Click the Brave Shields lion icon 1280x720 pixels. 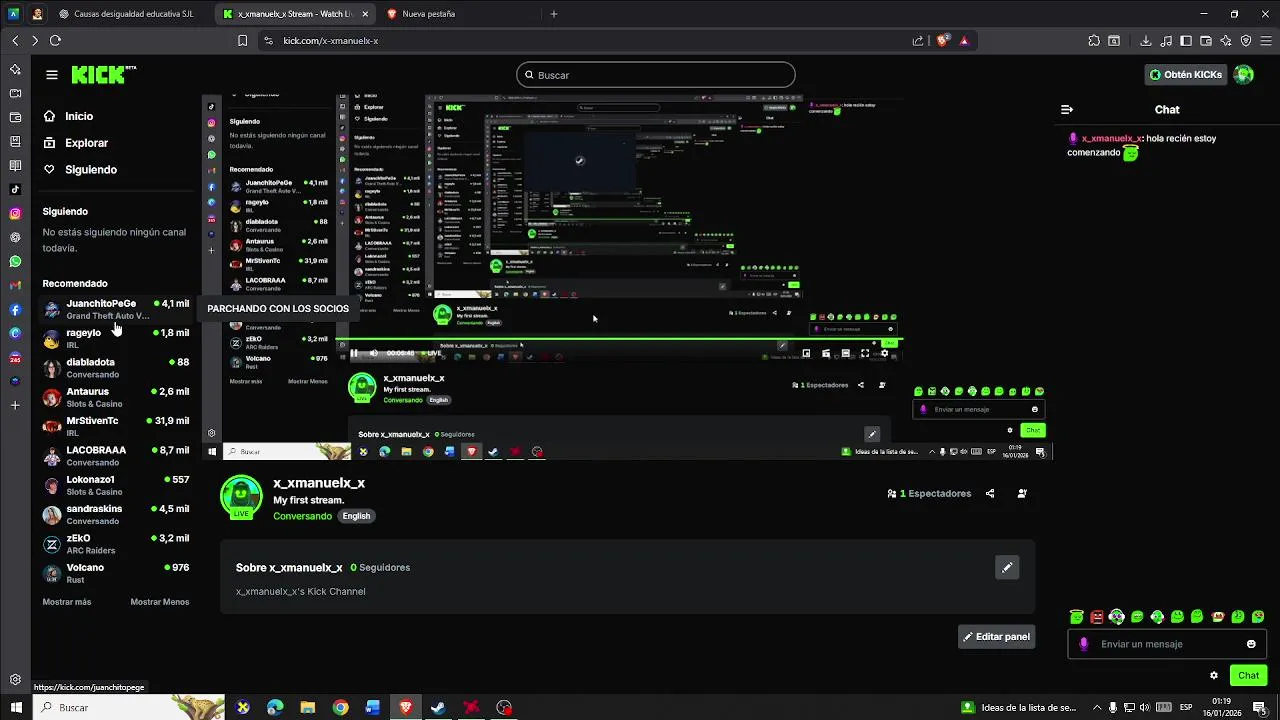[942, 41]
